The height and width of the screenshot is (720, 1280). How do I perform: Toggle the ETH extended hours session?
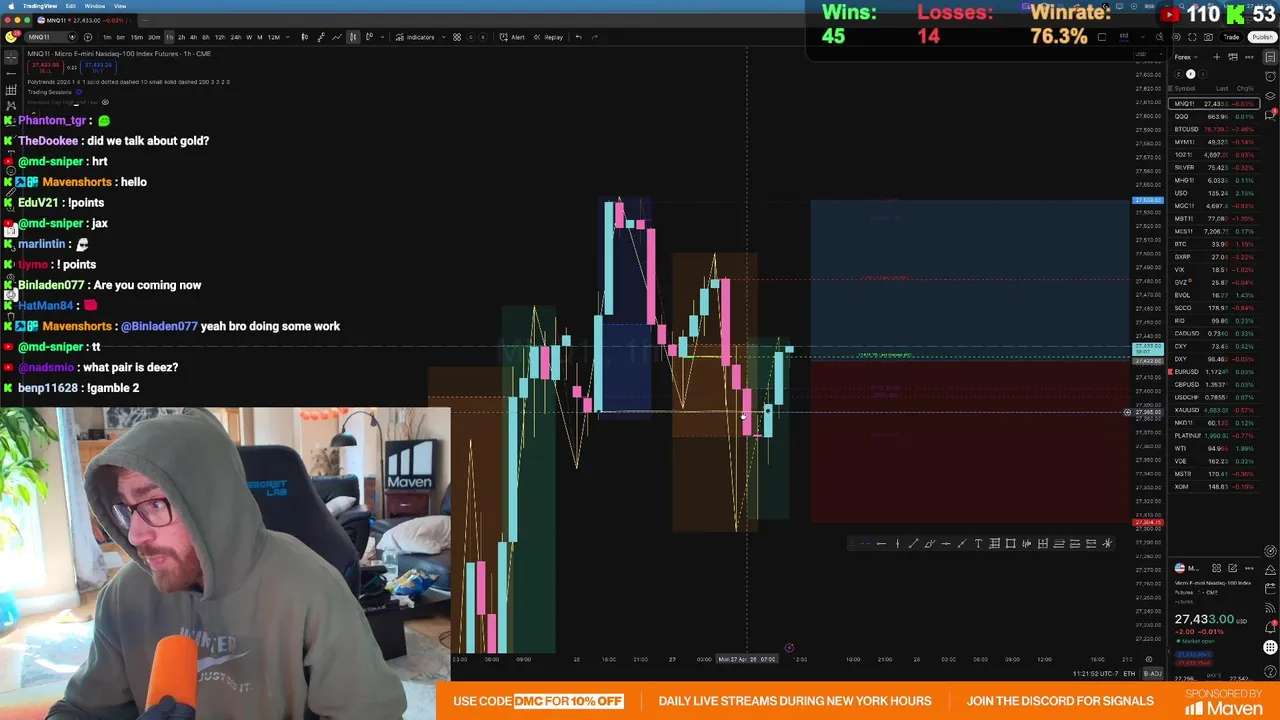(1129, 673)
